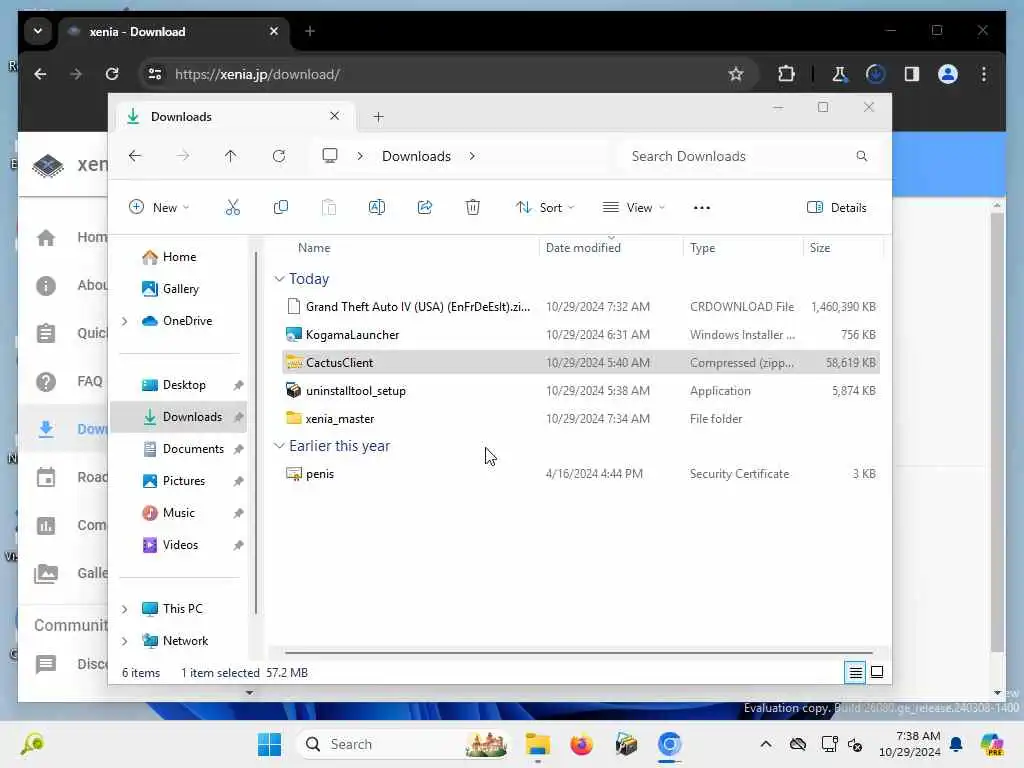Image resolution: width=1024 pixels, height=768 pixels.
Task: Open Chrome Labs flask icon
Action: (839, 74)
